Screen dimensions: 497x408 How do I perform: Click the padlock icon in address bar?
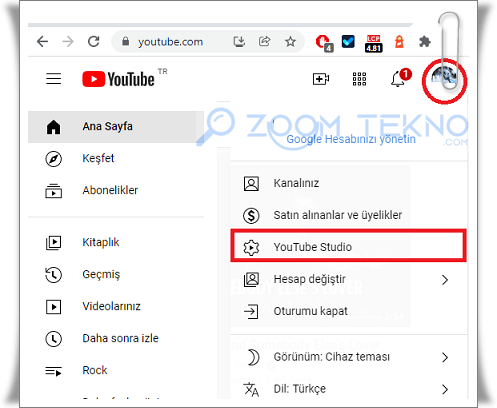125,42
